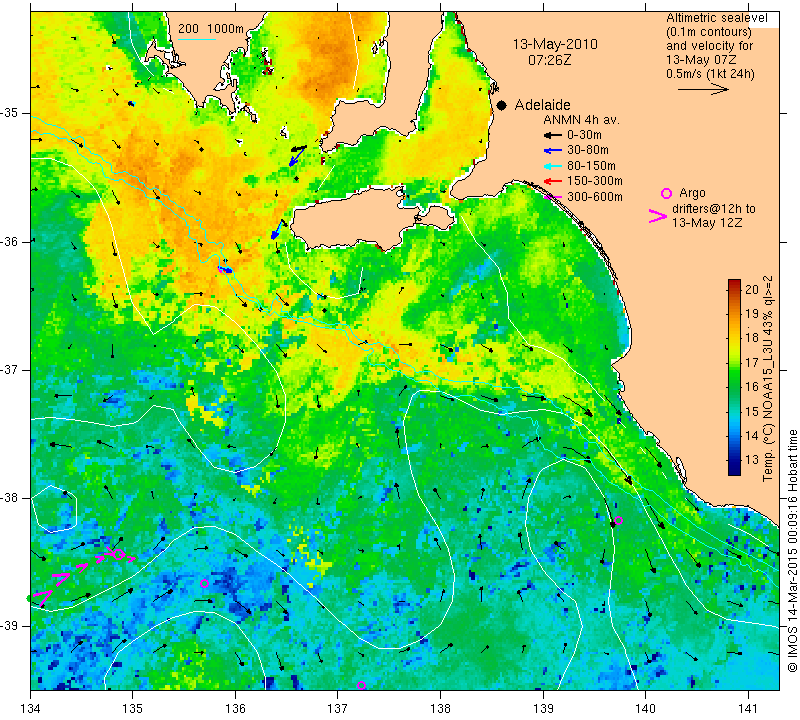
Task: Click the ANMN 4h av. legend heading
Action: [581, 120]
